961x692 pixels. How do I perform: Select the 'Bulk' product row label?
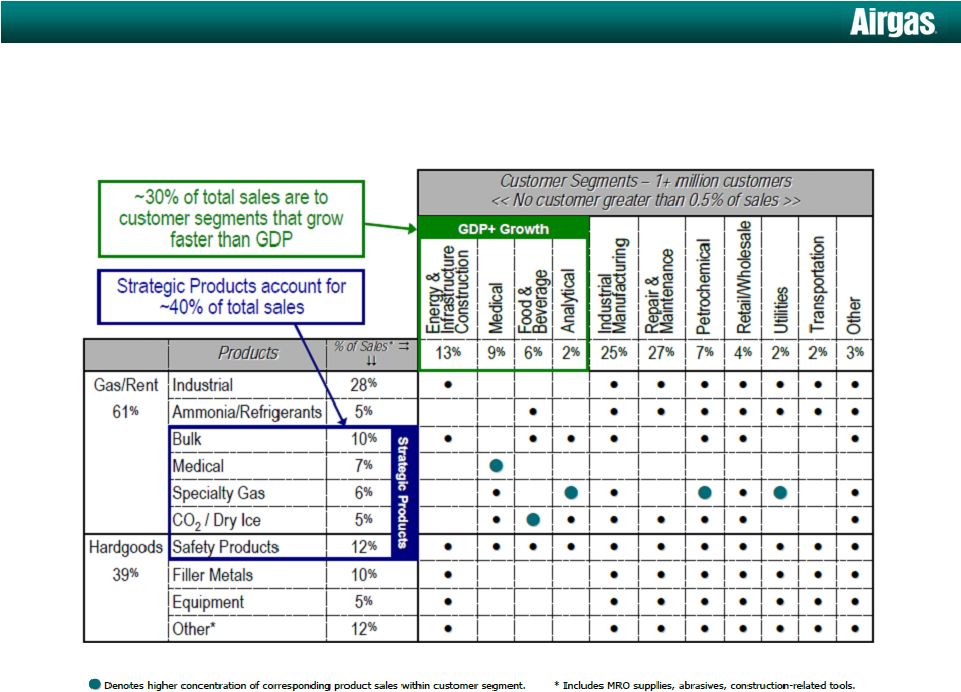coord(187,439)
